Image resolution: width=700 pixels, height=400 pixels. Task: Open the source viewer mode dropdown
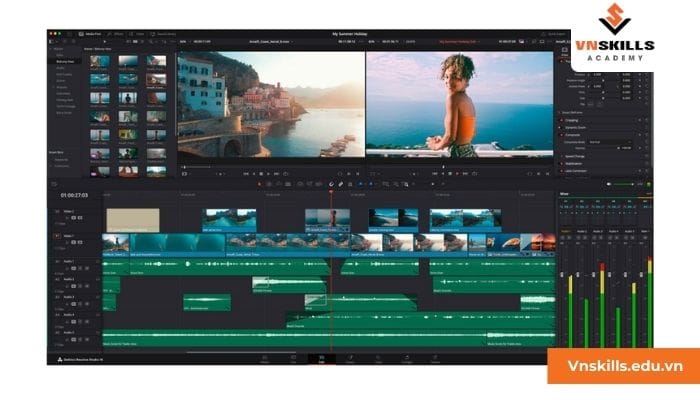pyautogui.click(x=185, y=174)
